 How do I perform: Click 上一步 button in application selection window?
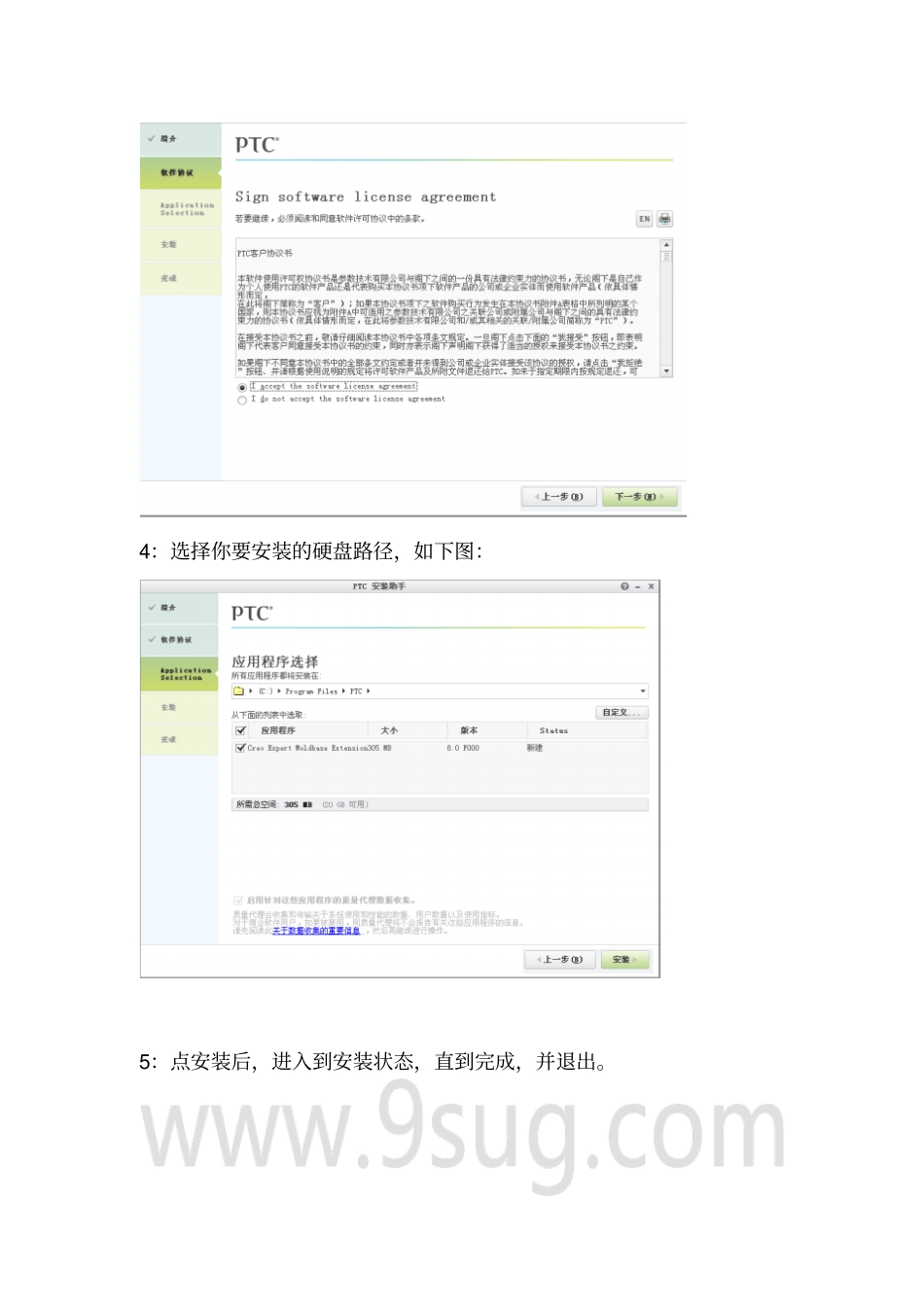[x=559, y=960]
